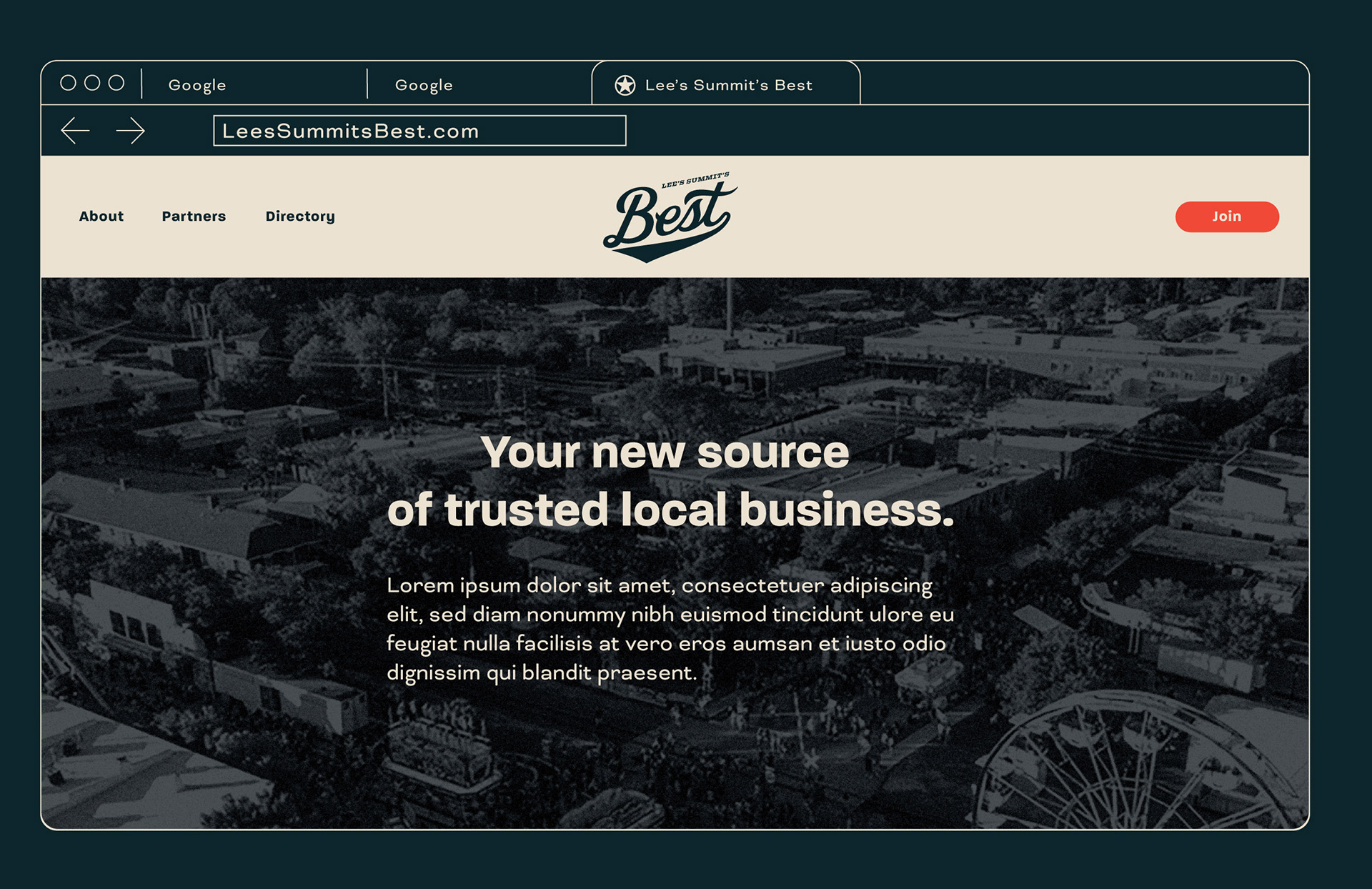
Task: Switch to the first Google tab
Action: (x=254, y=84)
